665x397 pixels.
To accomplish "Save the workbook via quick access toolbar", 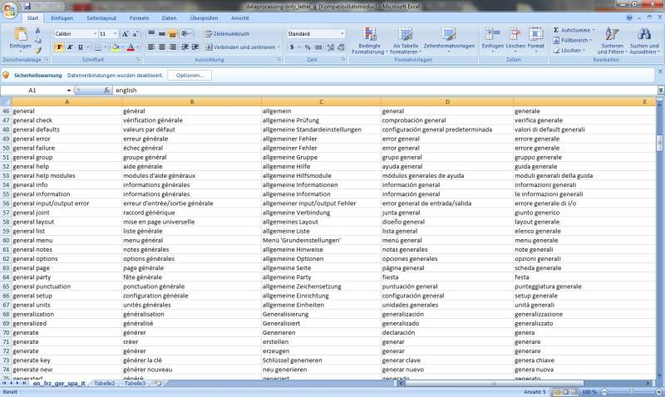I will click(x=27, y=6).
